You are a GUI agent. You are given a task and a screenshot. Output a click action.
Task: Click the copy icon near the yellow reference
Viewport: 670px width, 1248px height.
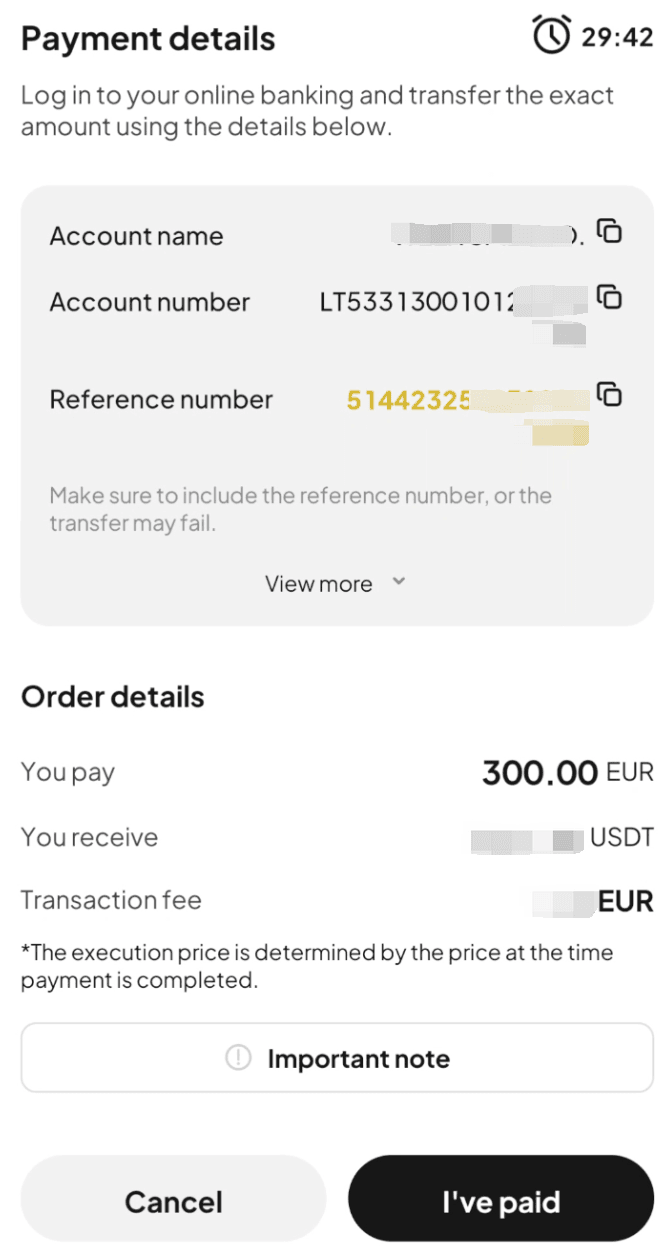tap(611, 393)
